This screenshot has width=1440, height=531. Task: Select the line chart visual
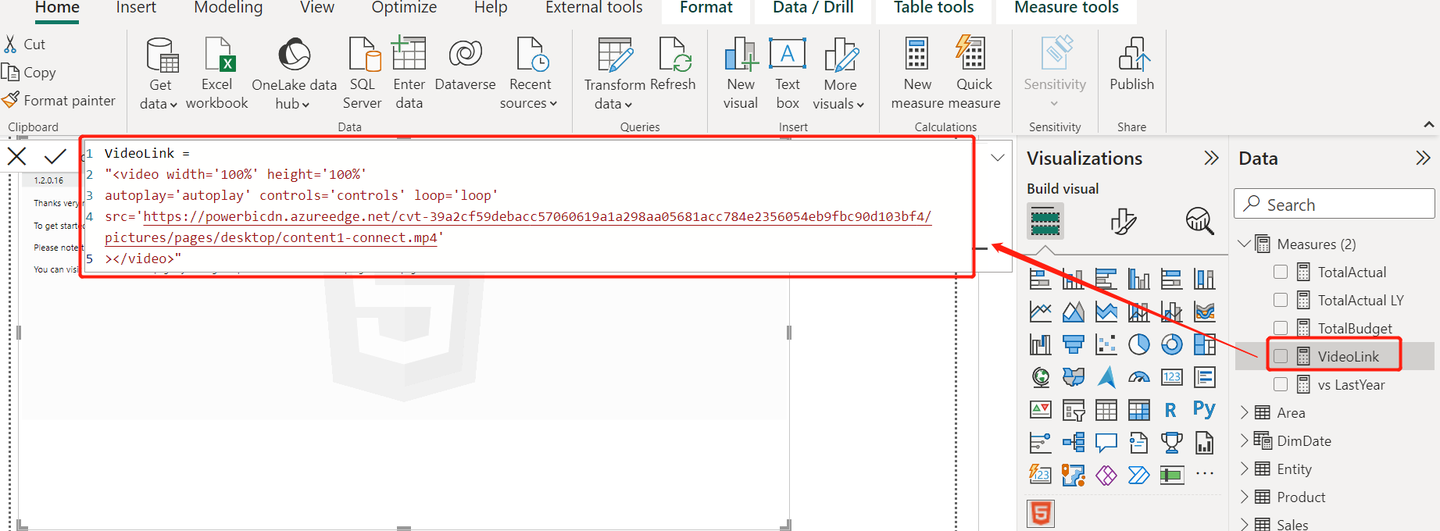coord(1040,312)
